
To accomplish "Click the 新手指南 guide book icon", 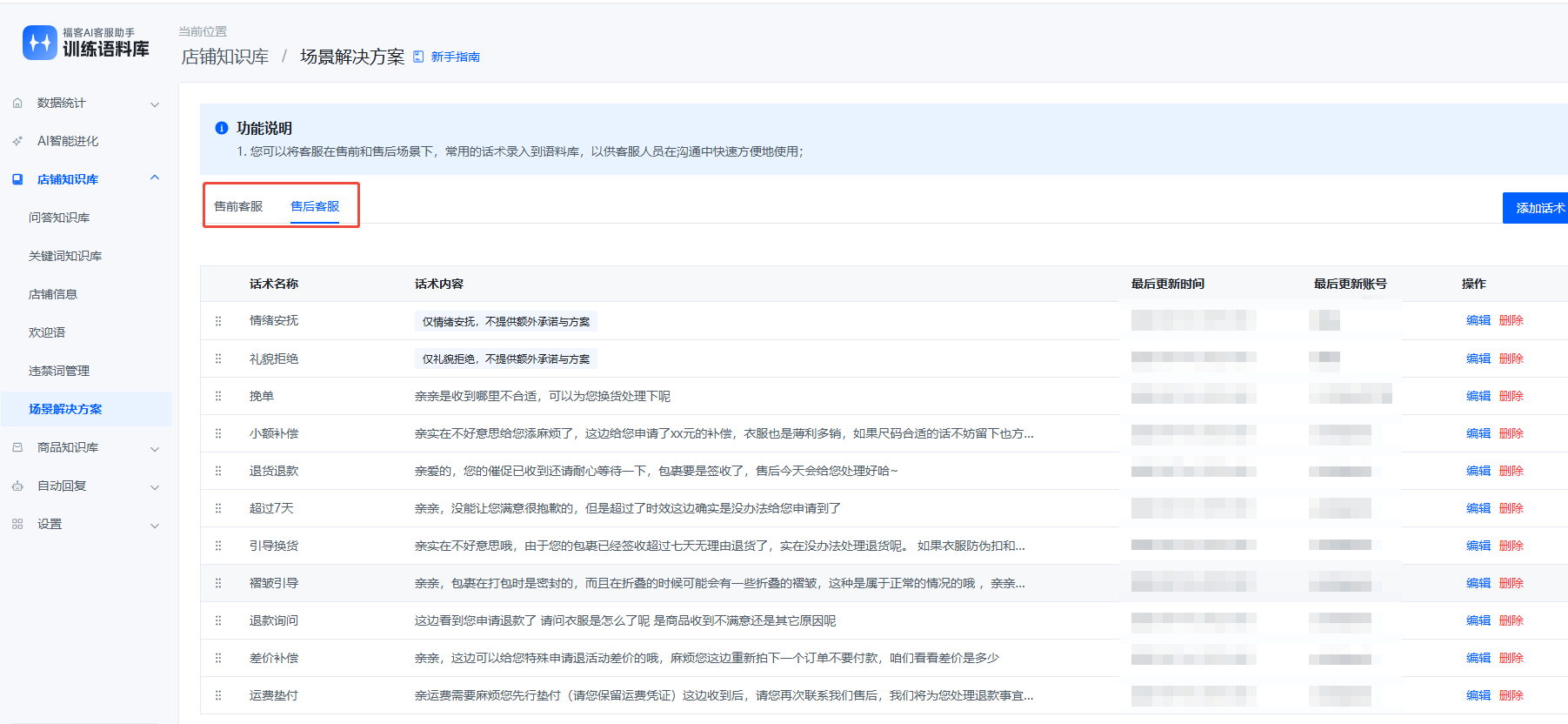I will click(418, 57).
